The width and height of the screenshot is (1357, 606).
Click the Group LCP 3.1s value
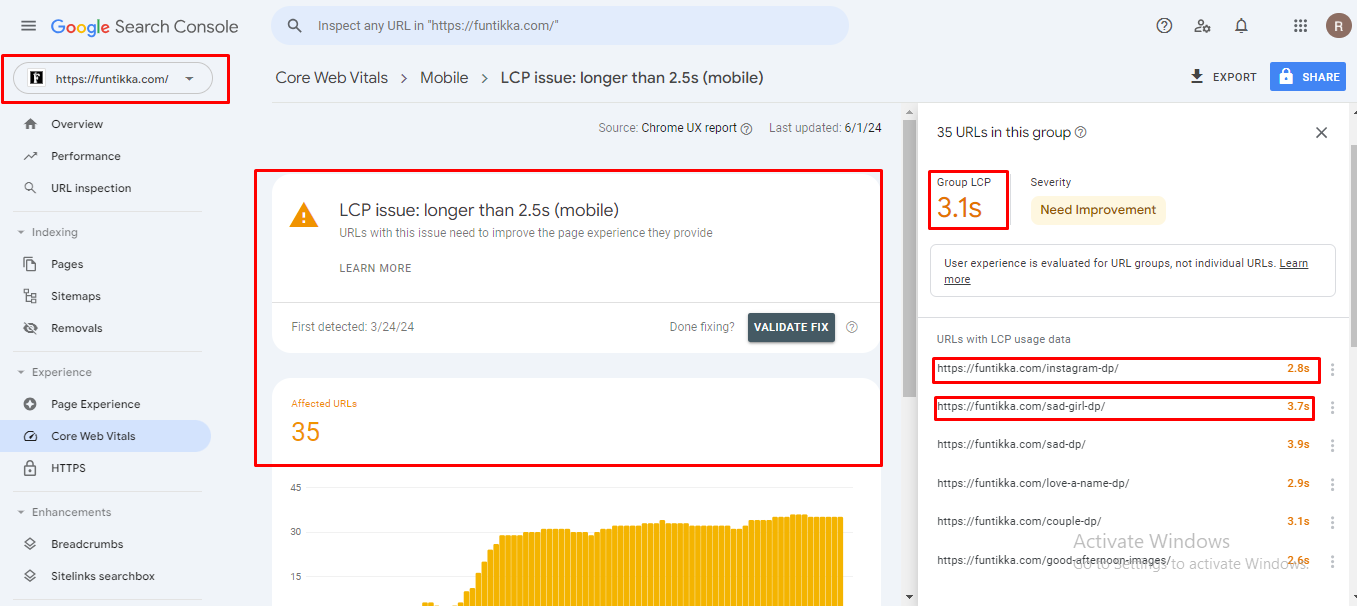[959, 208]
